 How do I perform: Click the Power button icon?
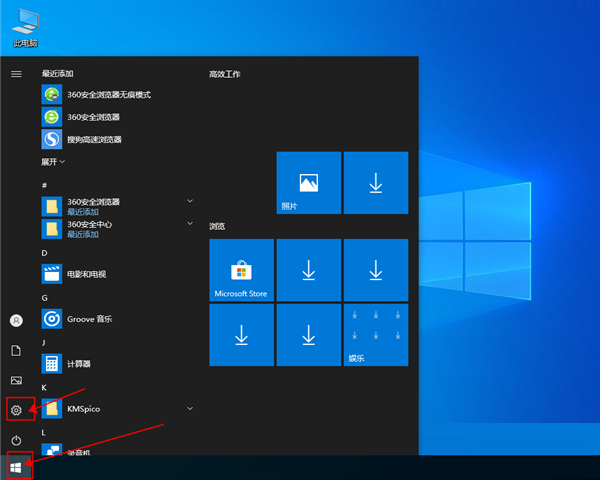point(16,440)
